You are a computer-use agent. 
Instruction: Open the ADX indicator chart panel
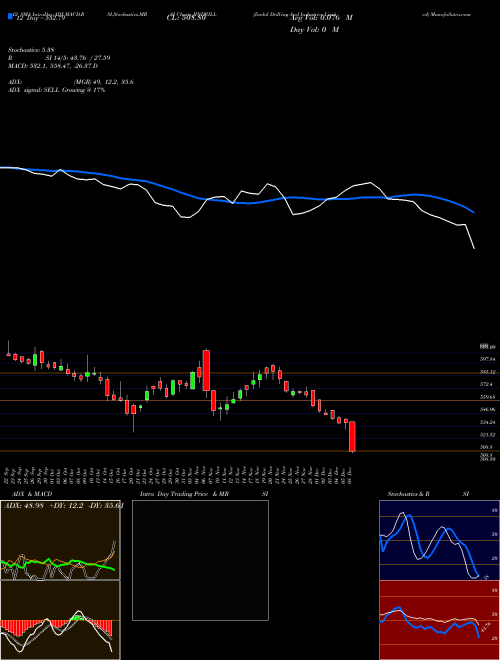pos(60,540)
